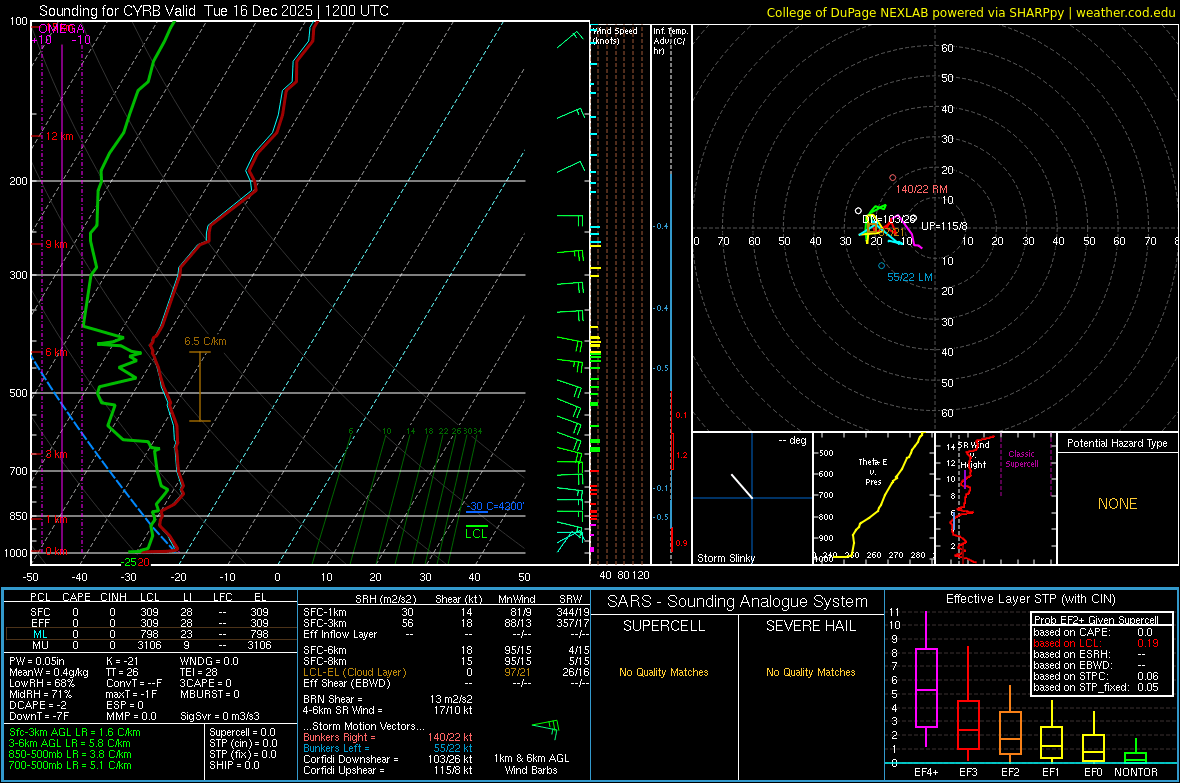Viewport: 1180px width, 783px height.
Task: Click the '55/22 LM' hodograph label
Action: 910,277
